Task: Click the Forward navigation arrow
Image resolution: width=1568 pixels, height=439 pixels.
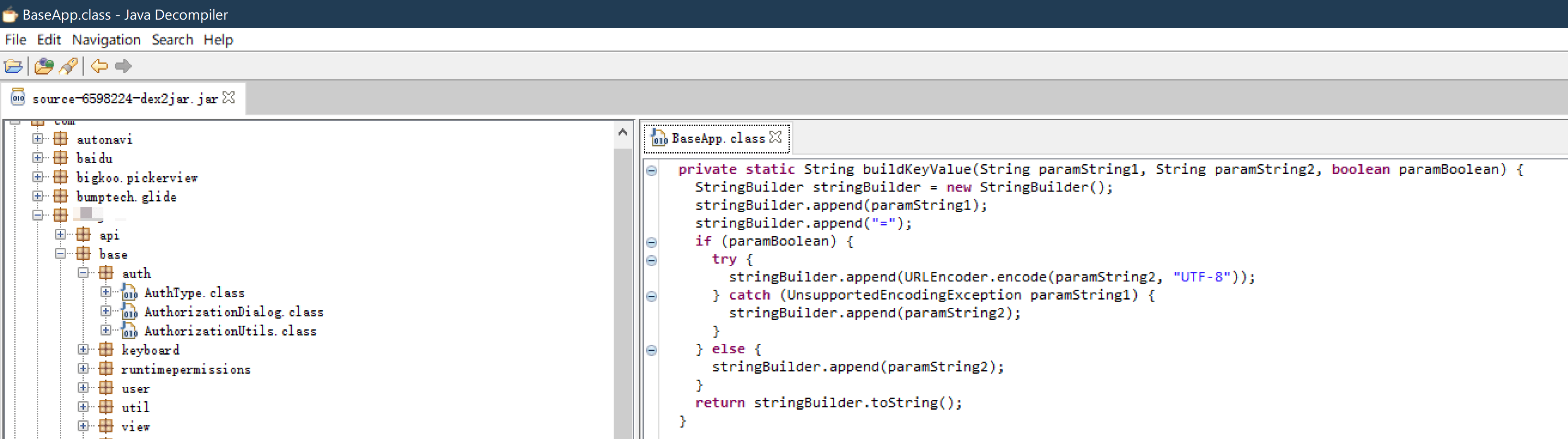Action: point(123,66)
